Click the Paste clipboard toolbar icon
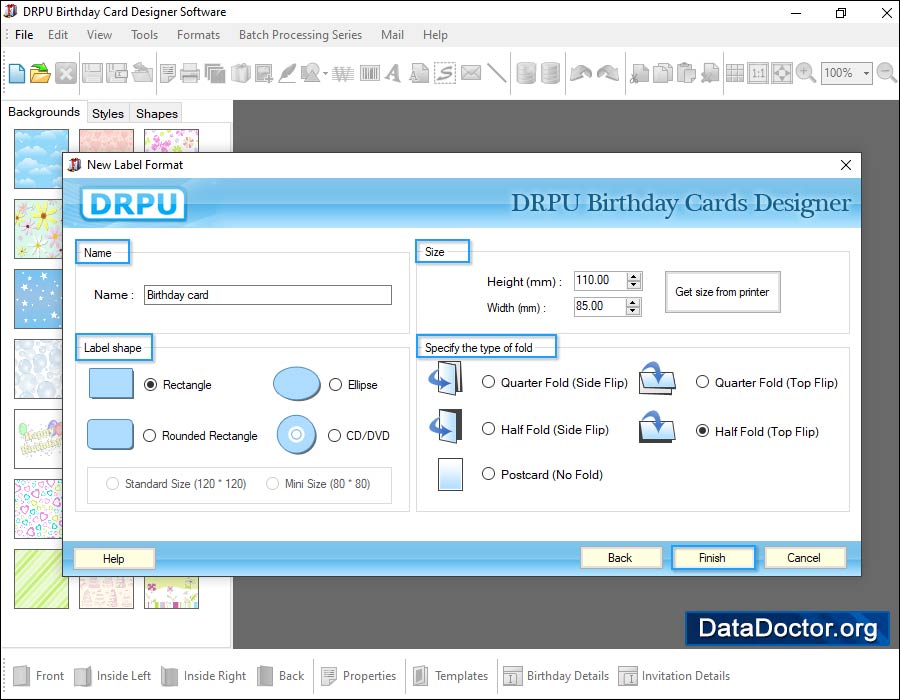The image size is (900, 700). [x=686, y=73]
